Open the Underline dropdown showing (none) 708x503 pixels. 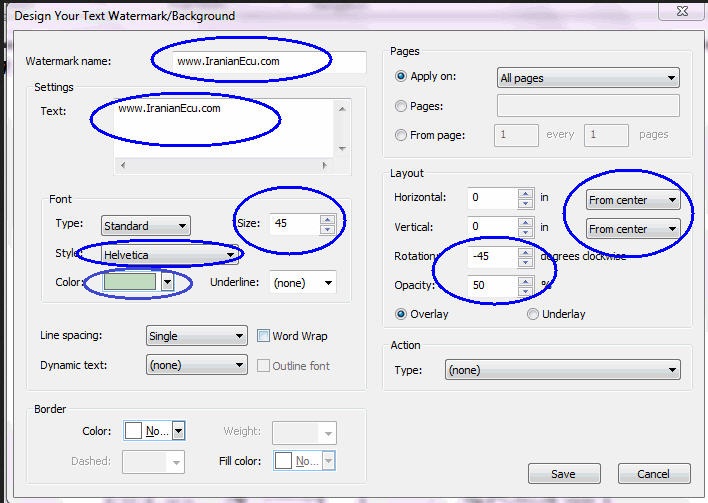[x=303, y=283]
